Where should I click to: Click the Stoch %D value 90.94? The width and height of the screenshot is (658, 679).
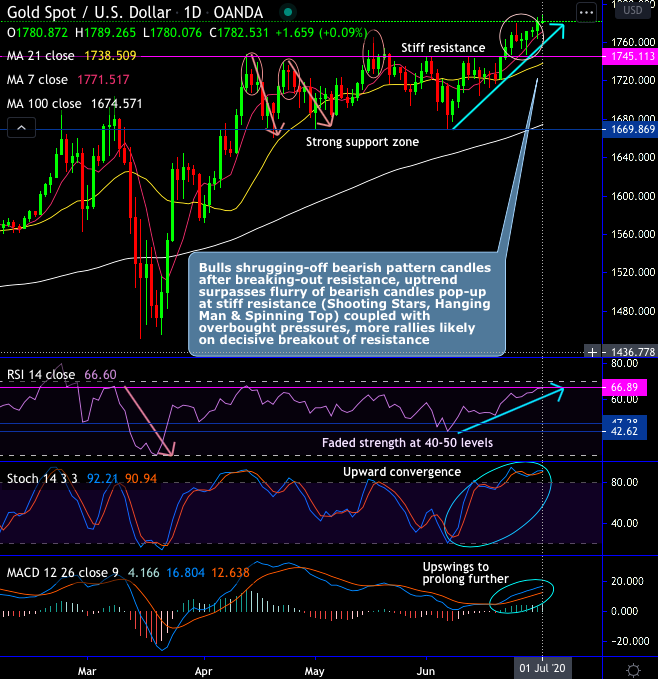(141, 479)
